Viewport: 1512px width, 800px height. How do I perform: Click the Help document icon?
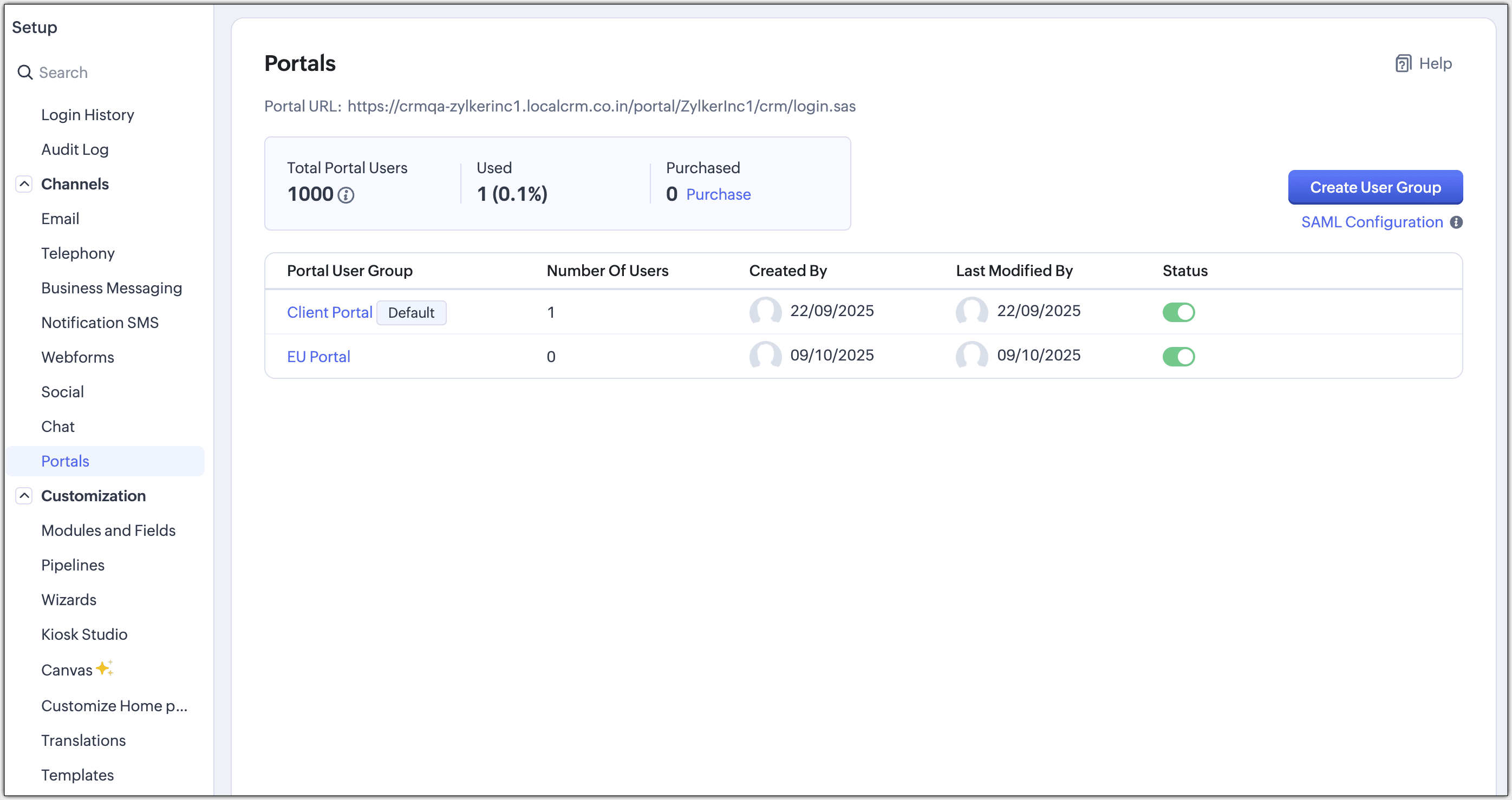coord(1403,63)
